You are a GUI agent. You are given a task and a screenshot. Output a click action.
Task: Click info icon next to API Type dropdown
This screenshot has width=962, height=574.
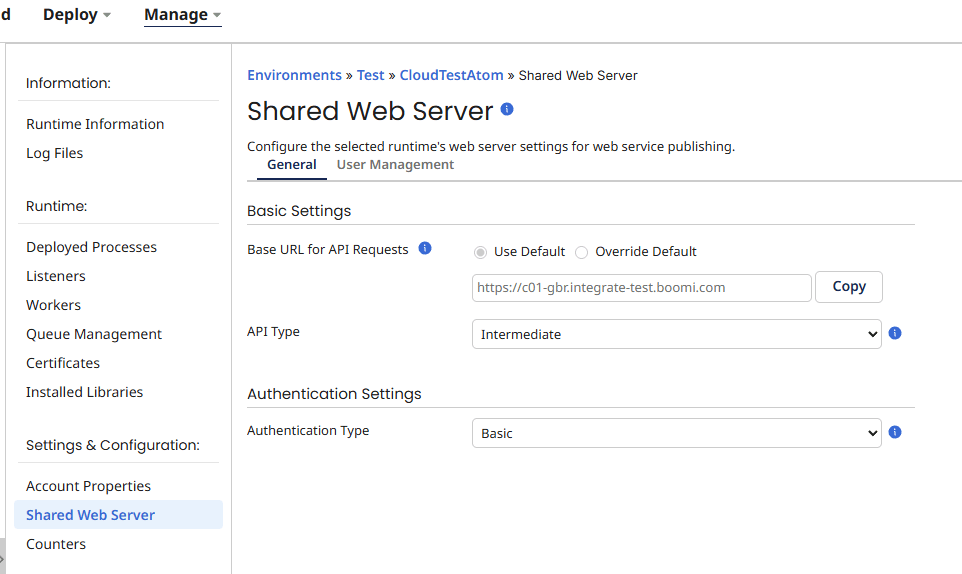click(x=895, y=333)
